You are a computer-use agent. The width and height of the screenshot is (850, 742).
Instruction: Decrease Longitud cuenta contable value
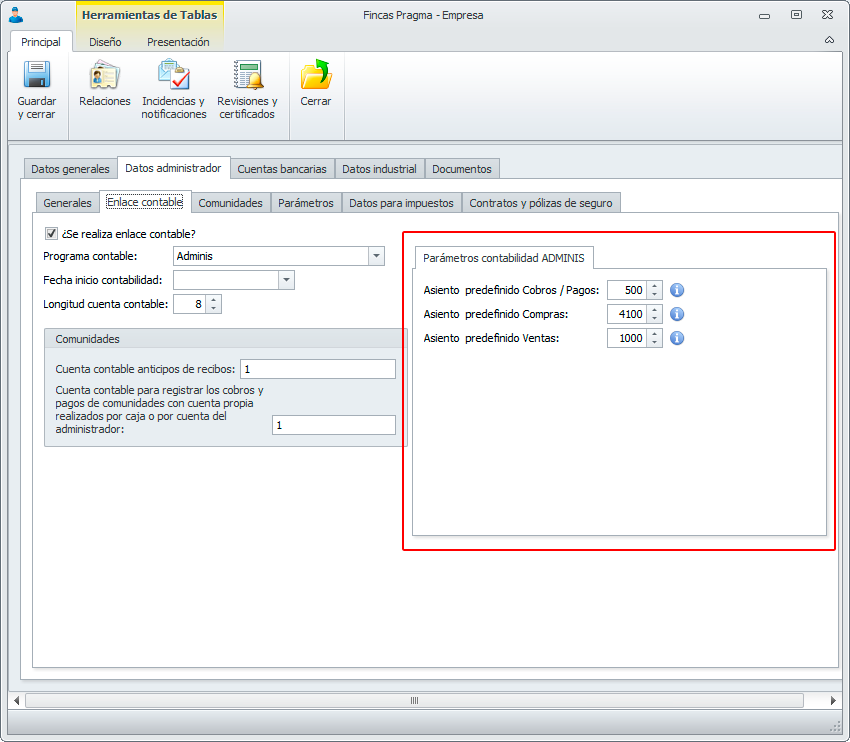[x=214, y=308]
